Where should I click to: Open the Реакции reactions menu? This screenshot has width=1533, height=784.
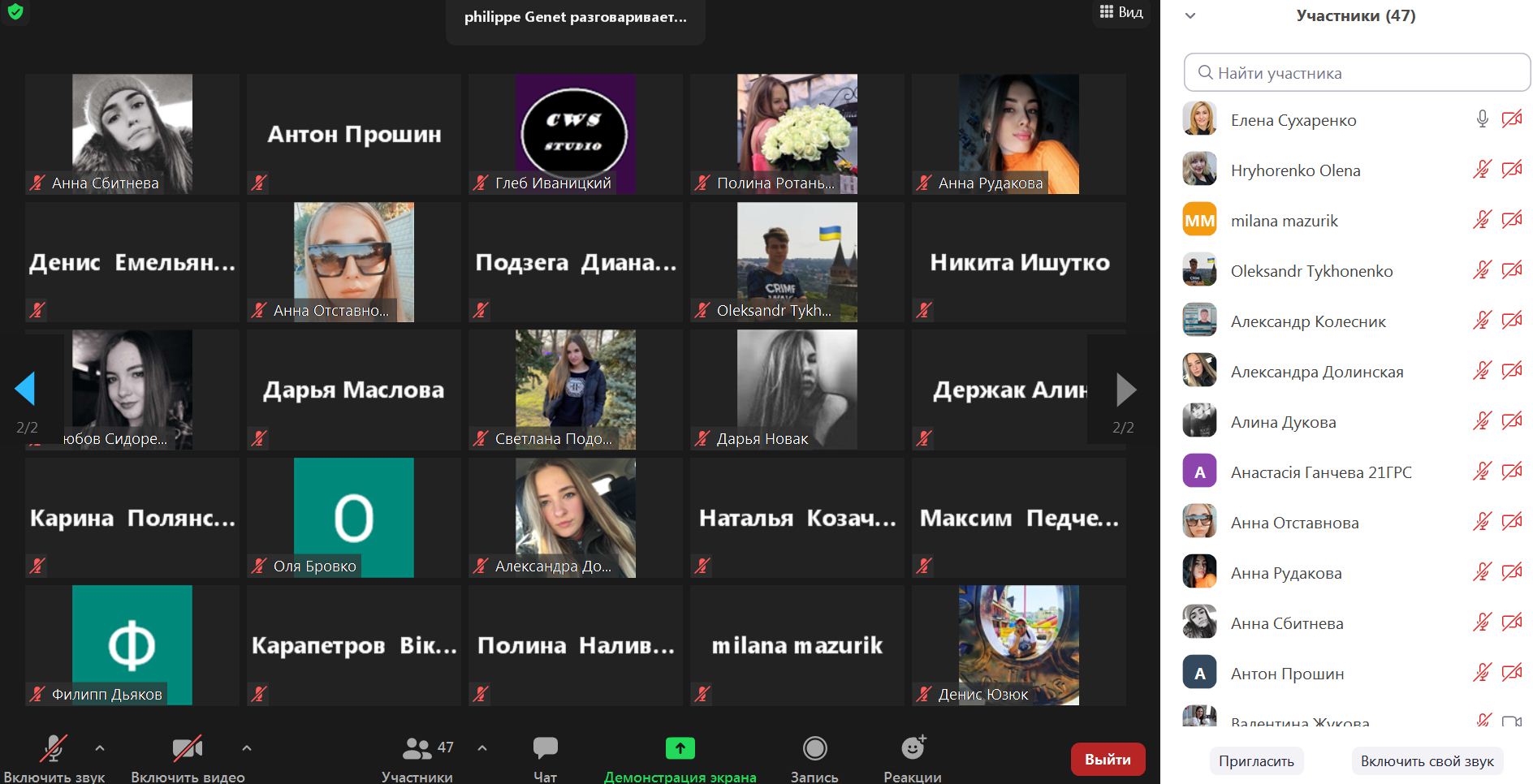pos(913,758)
